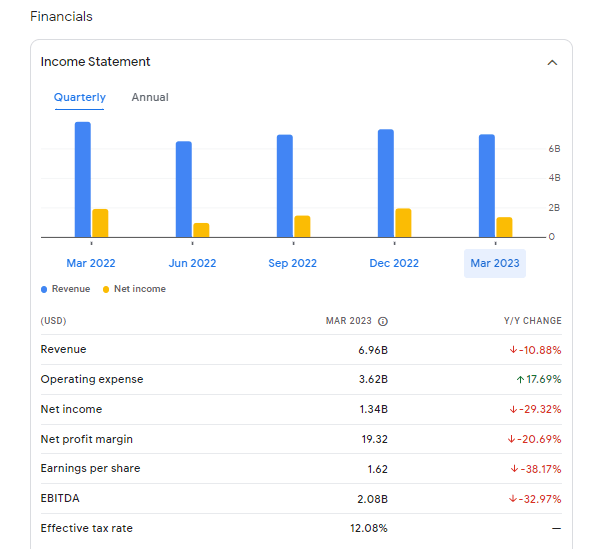603x549 pixels.
Task: Click the Earnings per share label
Action: (90, 469)
